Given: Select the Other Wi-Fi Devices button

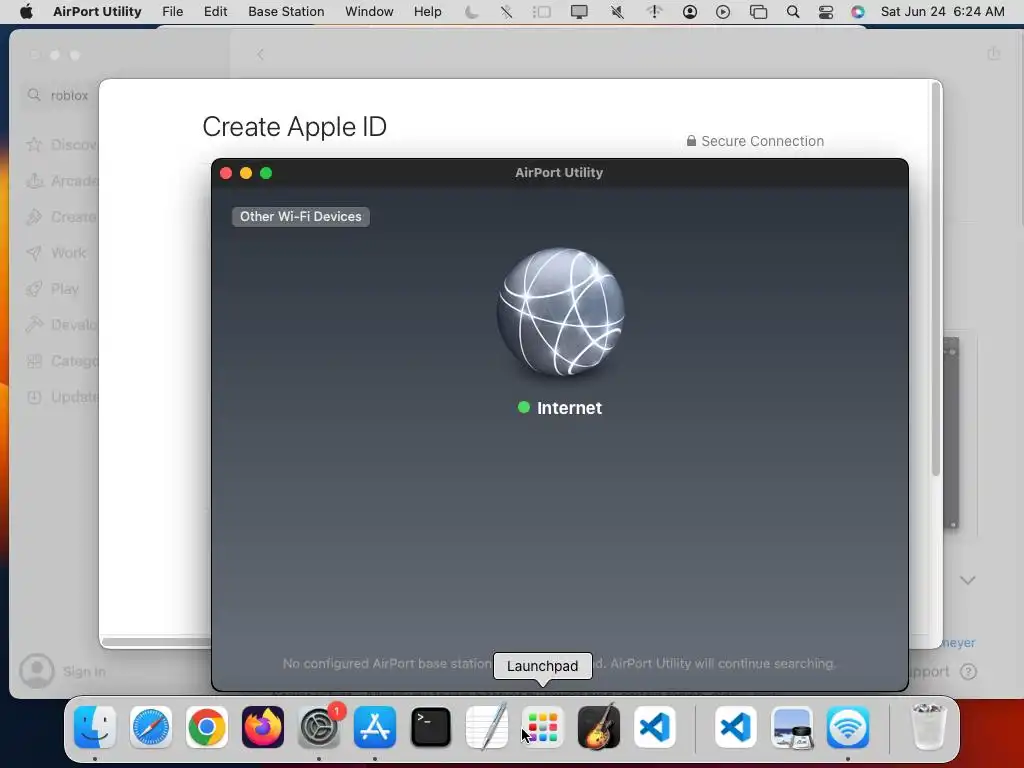Looking at the screenshot, I should (300, 217).
